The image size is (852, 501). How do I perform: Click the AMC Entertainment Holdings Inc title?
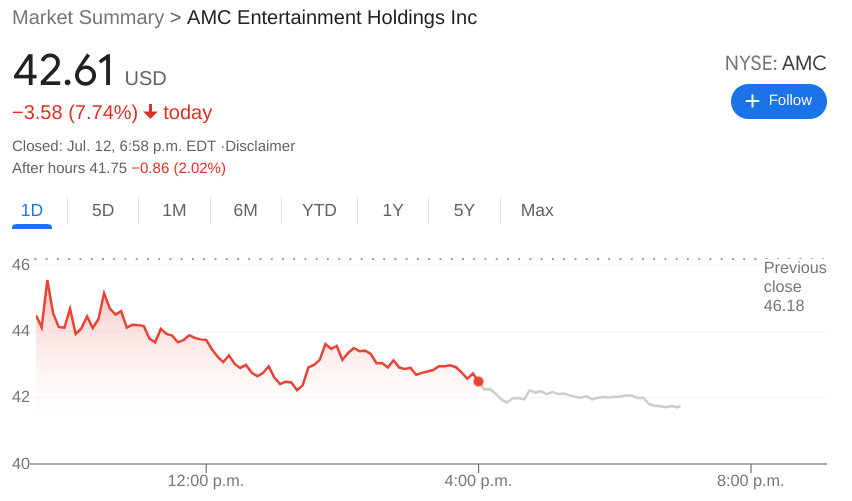point(332,18)
